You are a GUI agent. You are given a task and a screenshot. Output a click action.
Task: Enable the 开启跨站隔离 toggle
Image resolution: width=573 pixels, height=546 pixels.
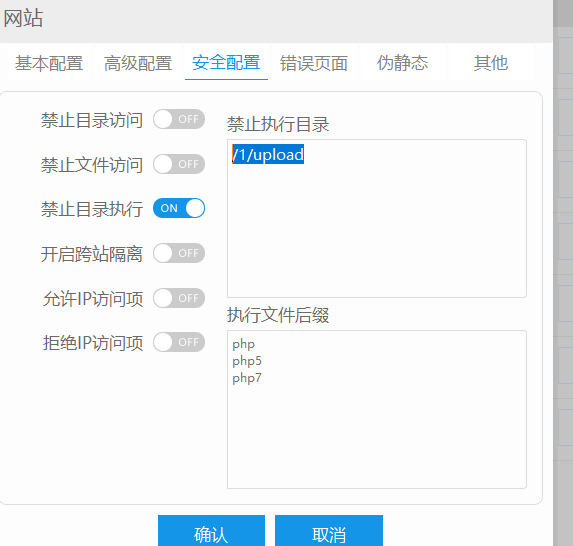179,253
